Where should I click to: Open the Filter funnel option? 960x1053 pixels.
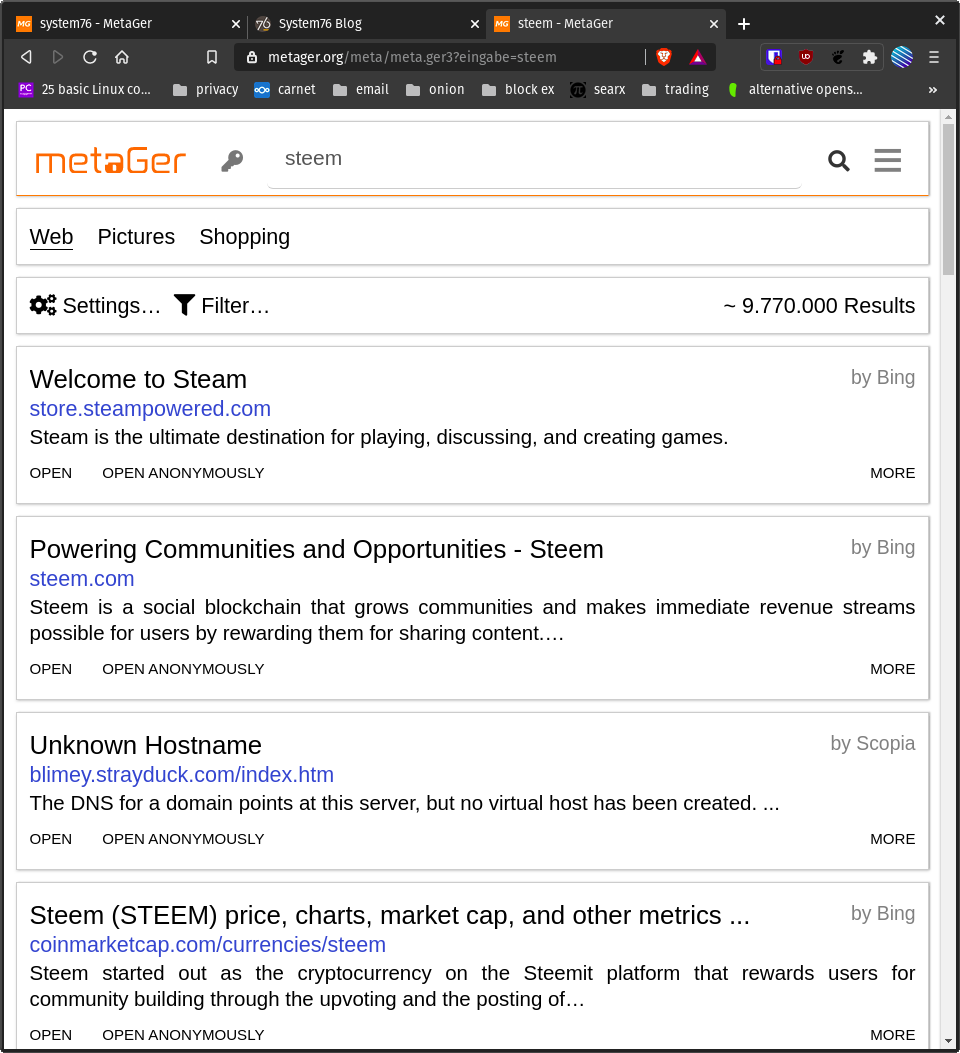click(222, 306)
